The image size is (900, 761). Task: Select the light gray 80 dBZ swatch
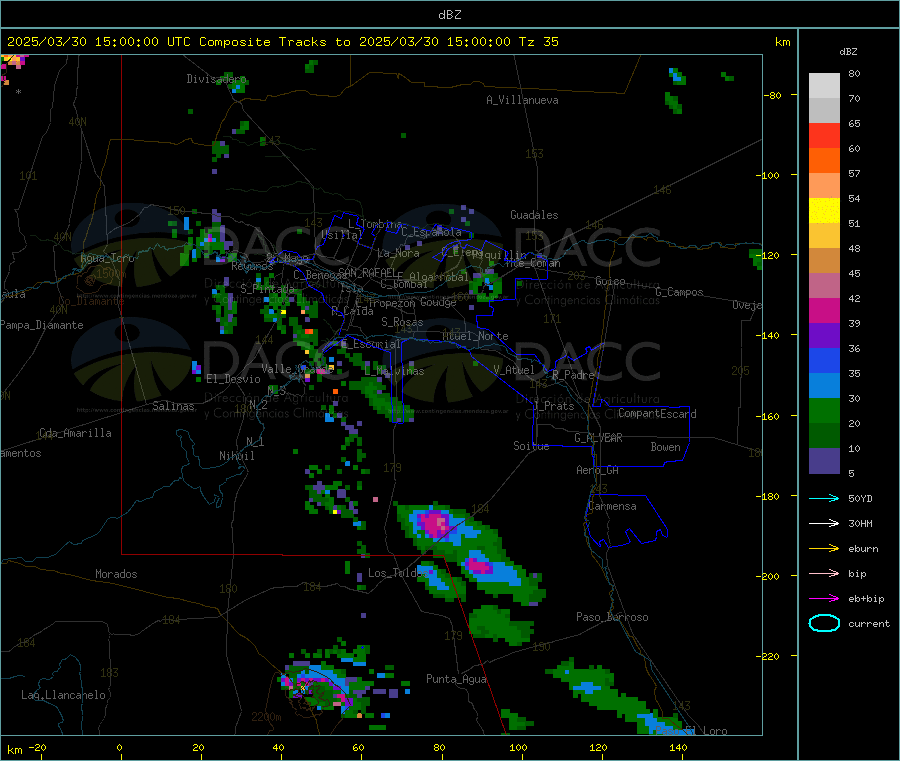[x=824, y=86]
